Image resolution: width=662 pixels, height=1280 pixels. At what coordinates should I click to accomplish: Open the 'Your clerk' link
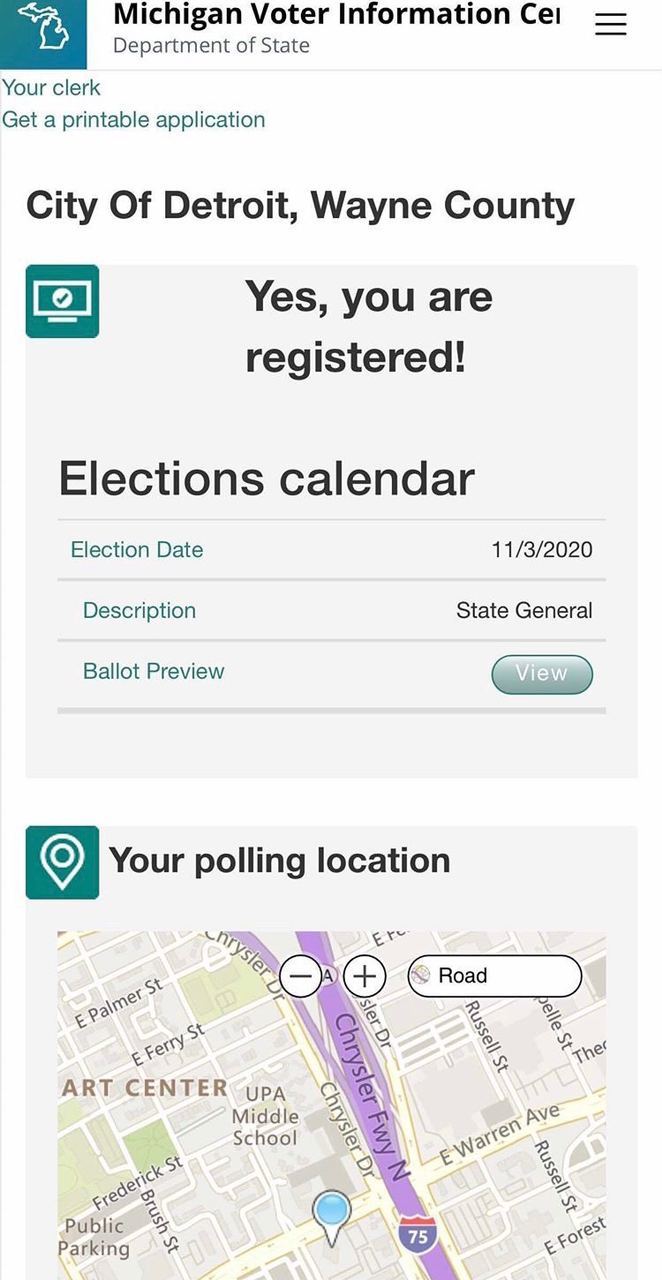point(51,88)
